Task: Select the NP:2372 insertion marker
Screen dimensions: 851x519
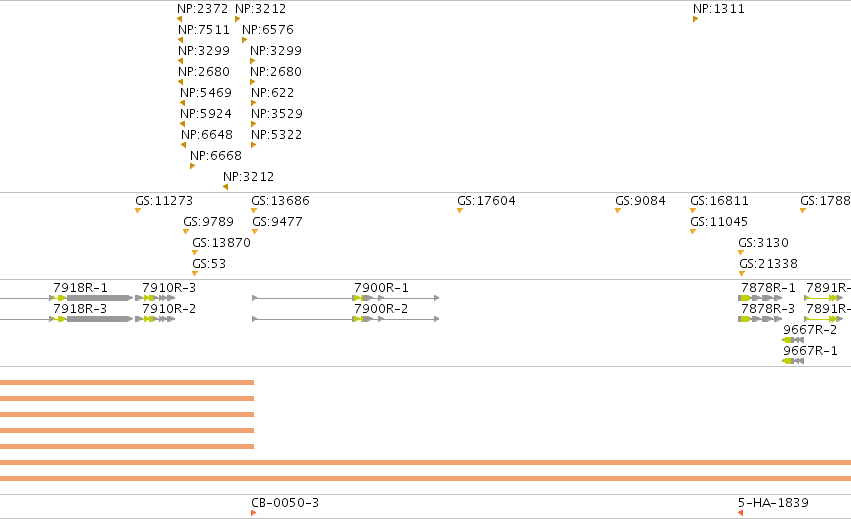Action: [x=180, y=19]
